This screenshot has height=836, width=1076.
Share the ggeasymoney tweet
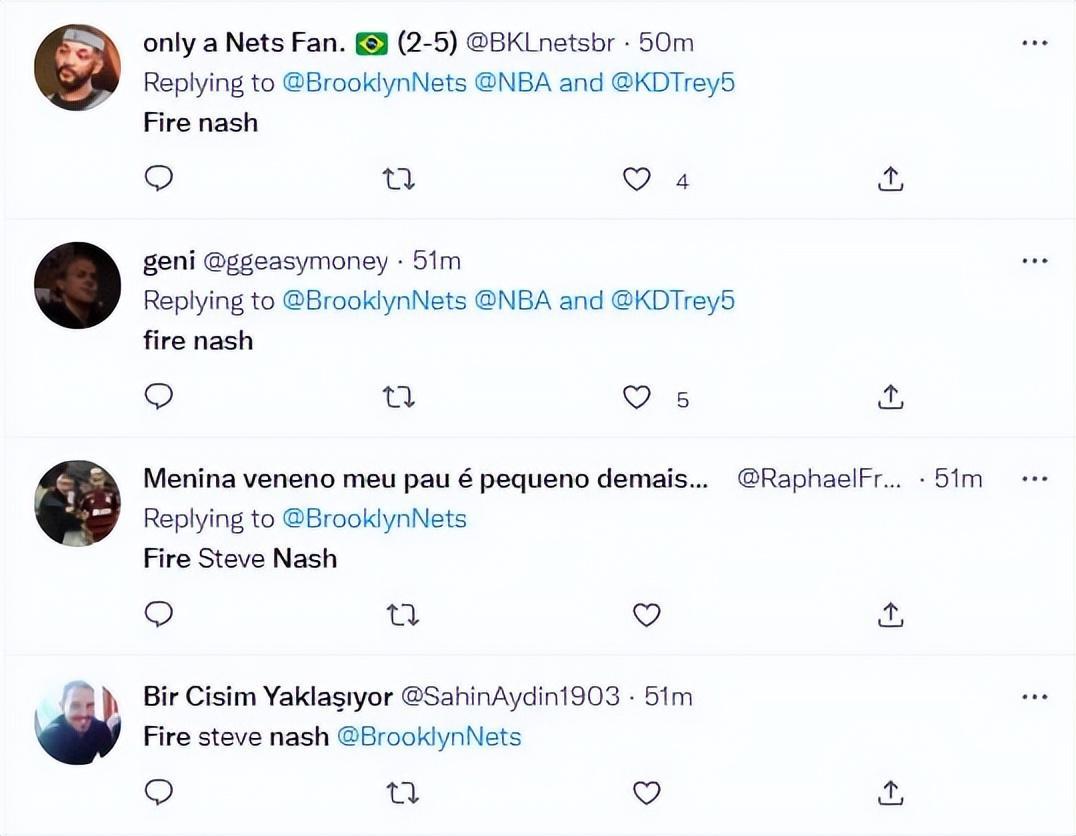tap(890, 397)
